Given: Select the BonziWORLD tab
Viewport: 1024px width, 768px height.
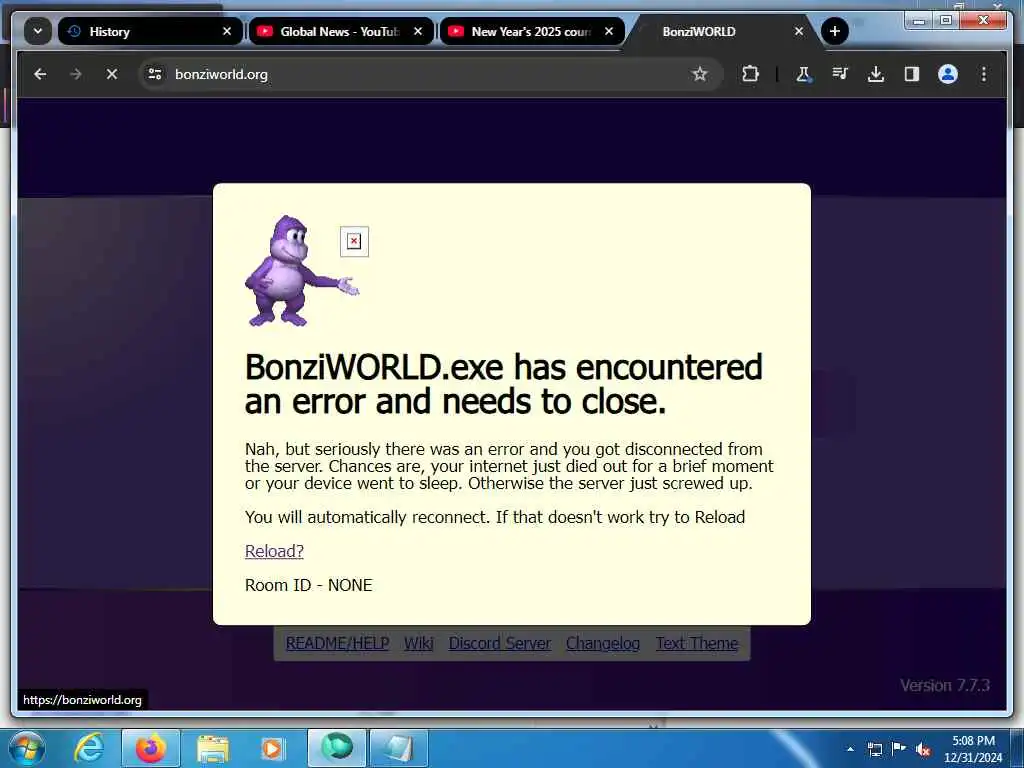Looking at the screenshot, I should click(722, 31).
